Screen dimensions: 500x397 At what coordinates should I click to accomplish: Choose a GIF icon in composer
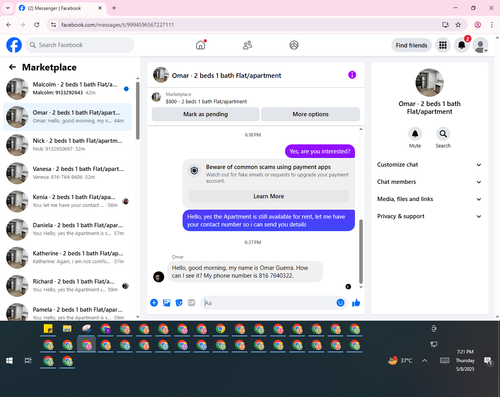tap(191, 303)
